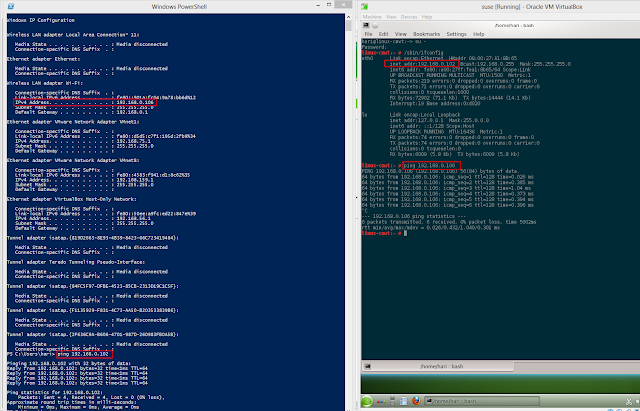This screenshot has height=411, width=640.
Task: Open the Devices menu in VirtualBox
Action: tap(409, 17)
